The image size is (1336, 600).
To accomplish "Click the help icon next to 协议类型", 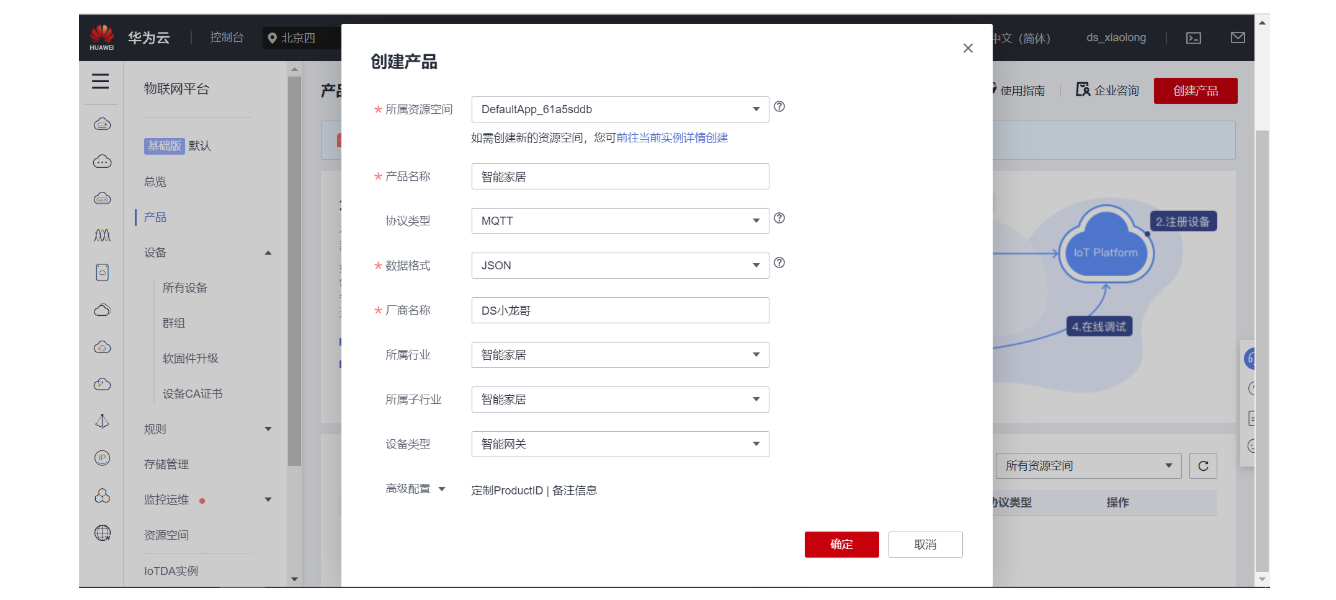I will [x=779, y=218].
